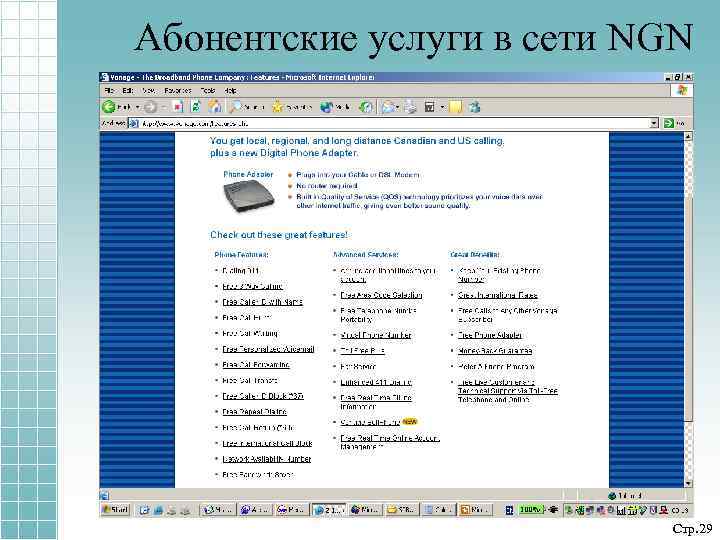The height and width of the screenshot is (540, 720).
Task: Open the Free Caller ID Block link
Action: 263,396
